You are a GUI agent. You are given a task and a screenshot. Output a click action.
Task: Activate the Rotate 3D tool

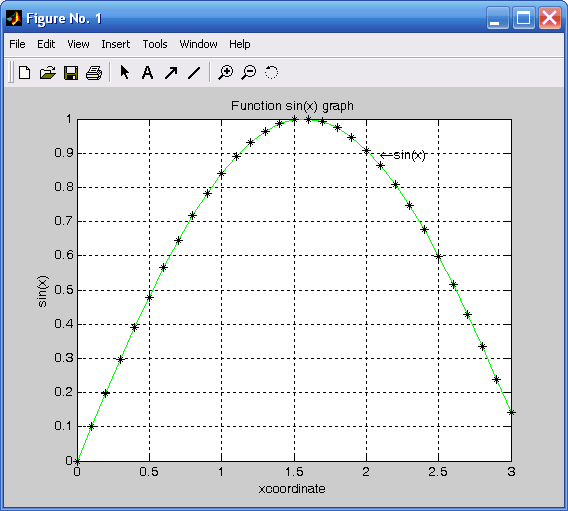click(271, 72)
